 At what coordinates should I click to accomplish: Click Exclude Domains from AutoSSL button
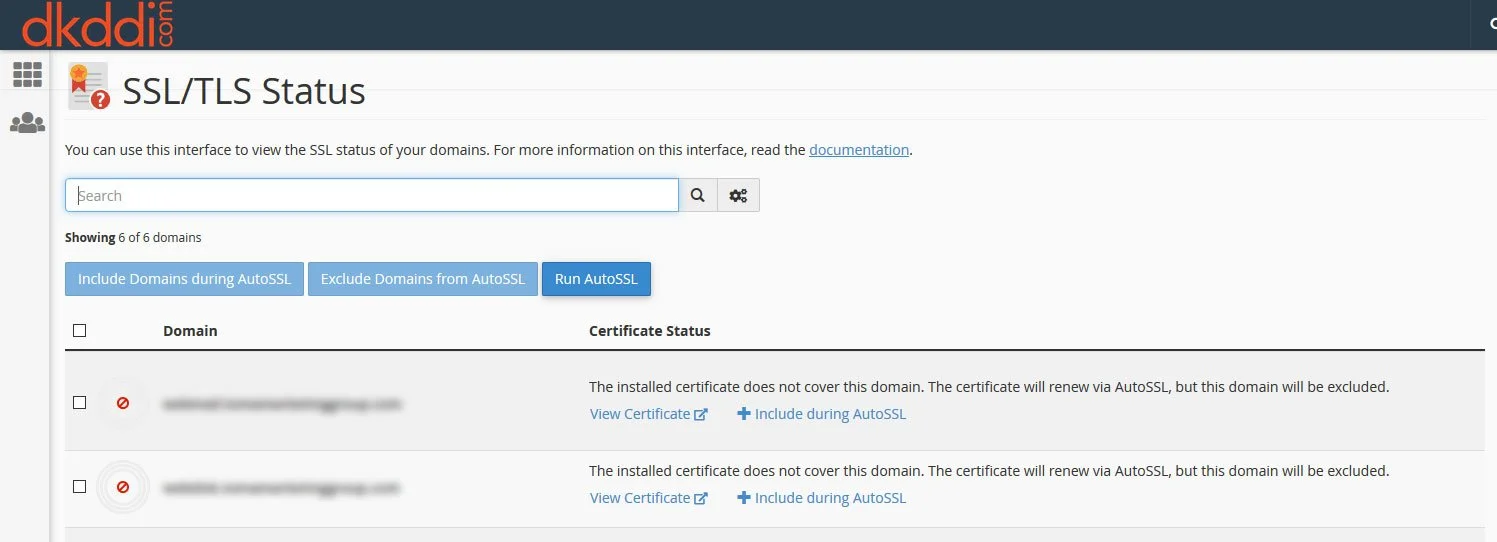pos(423,279)
